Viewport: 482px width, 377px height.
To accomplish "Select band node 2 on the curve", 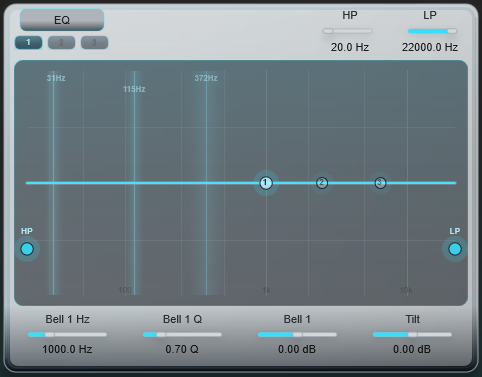I will point(322,183).
